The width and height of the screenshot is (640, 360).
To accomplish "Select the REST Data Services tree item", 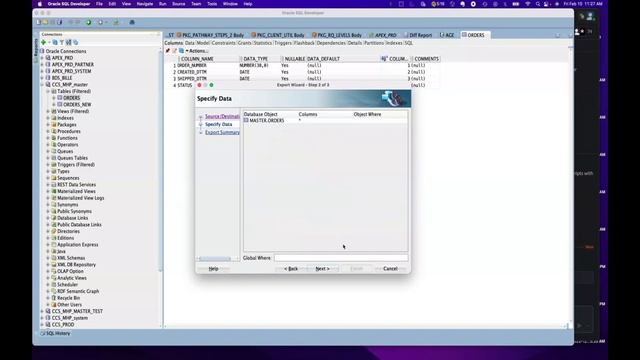I will pos(76,184).
